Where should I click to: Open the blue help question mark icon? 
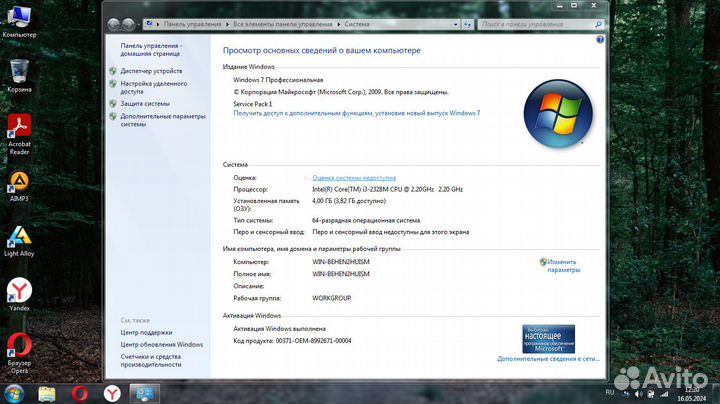coord(600,40)
